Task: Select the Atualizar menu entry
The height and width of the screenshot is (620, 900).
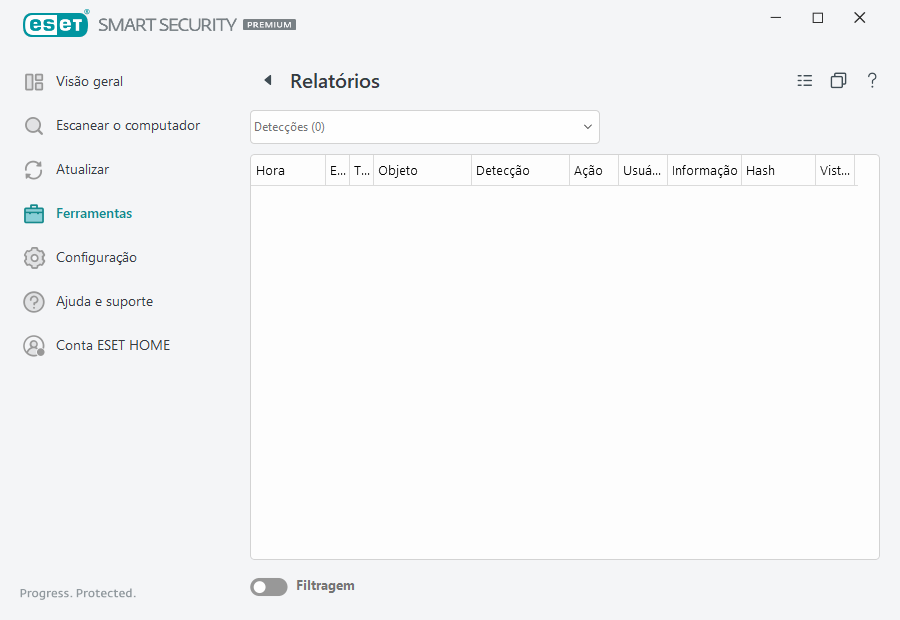Action: (x=84, y=169)
